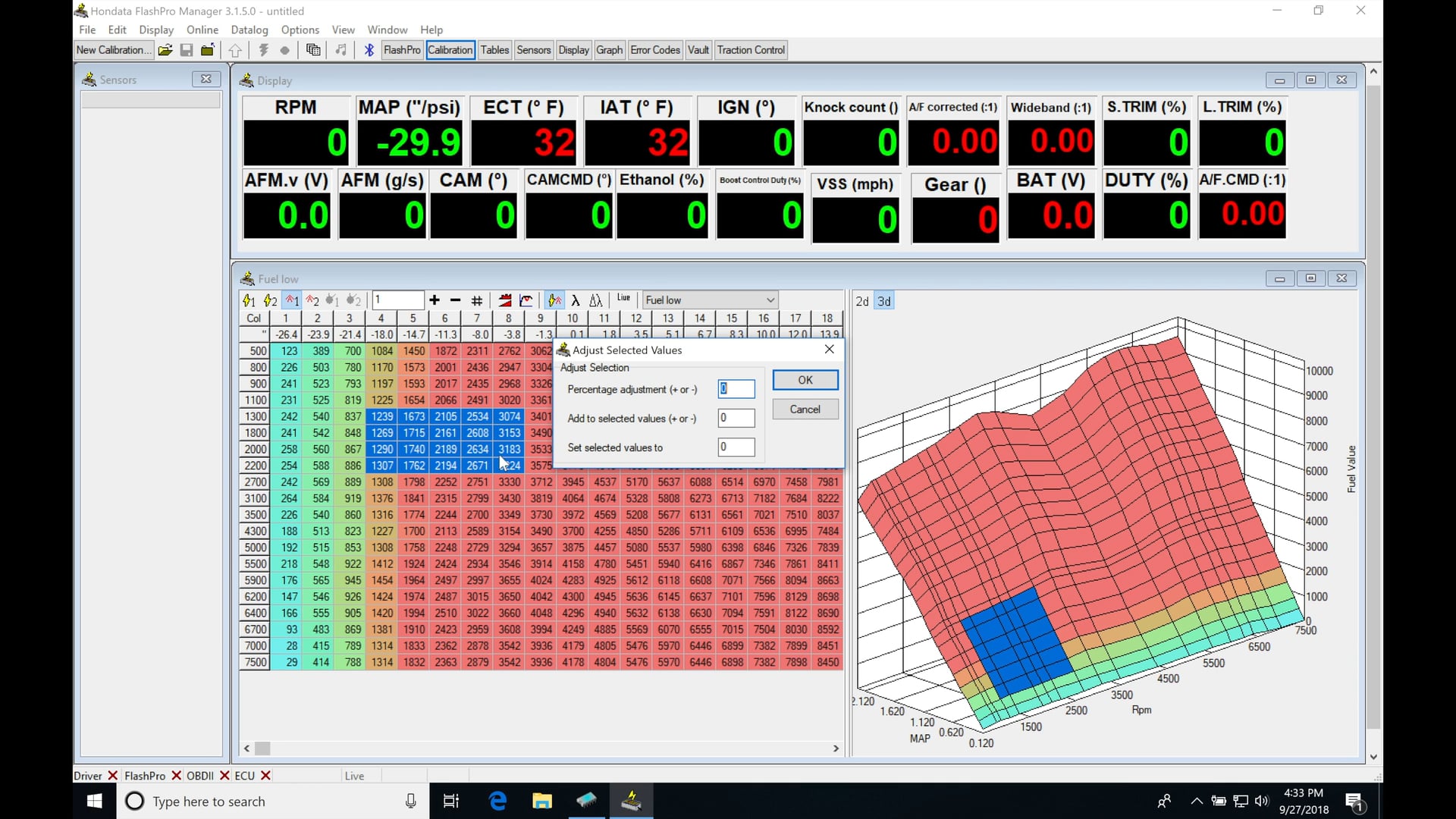Select the lambda conversion icon
Viewport: 1456px width, 819px height.
pyautogui.click(x=576, y=300)
